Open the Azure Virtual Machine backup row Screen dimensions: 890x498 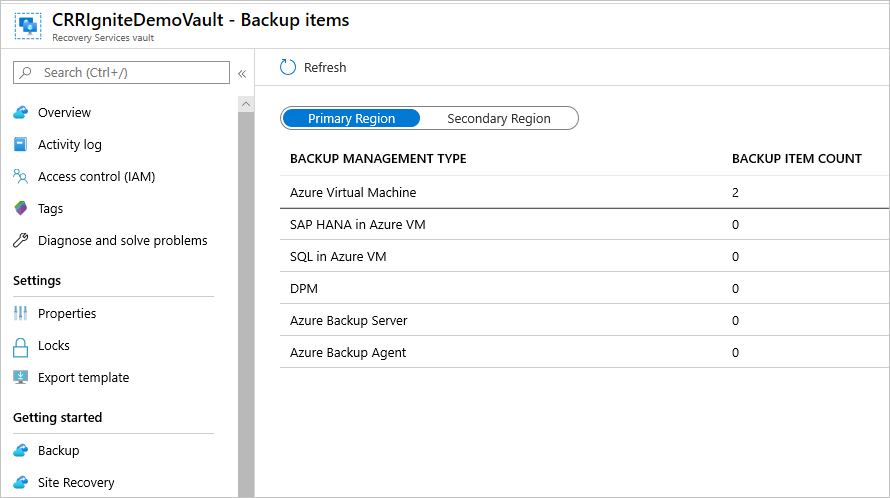[353, 192]
